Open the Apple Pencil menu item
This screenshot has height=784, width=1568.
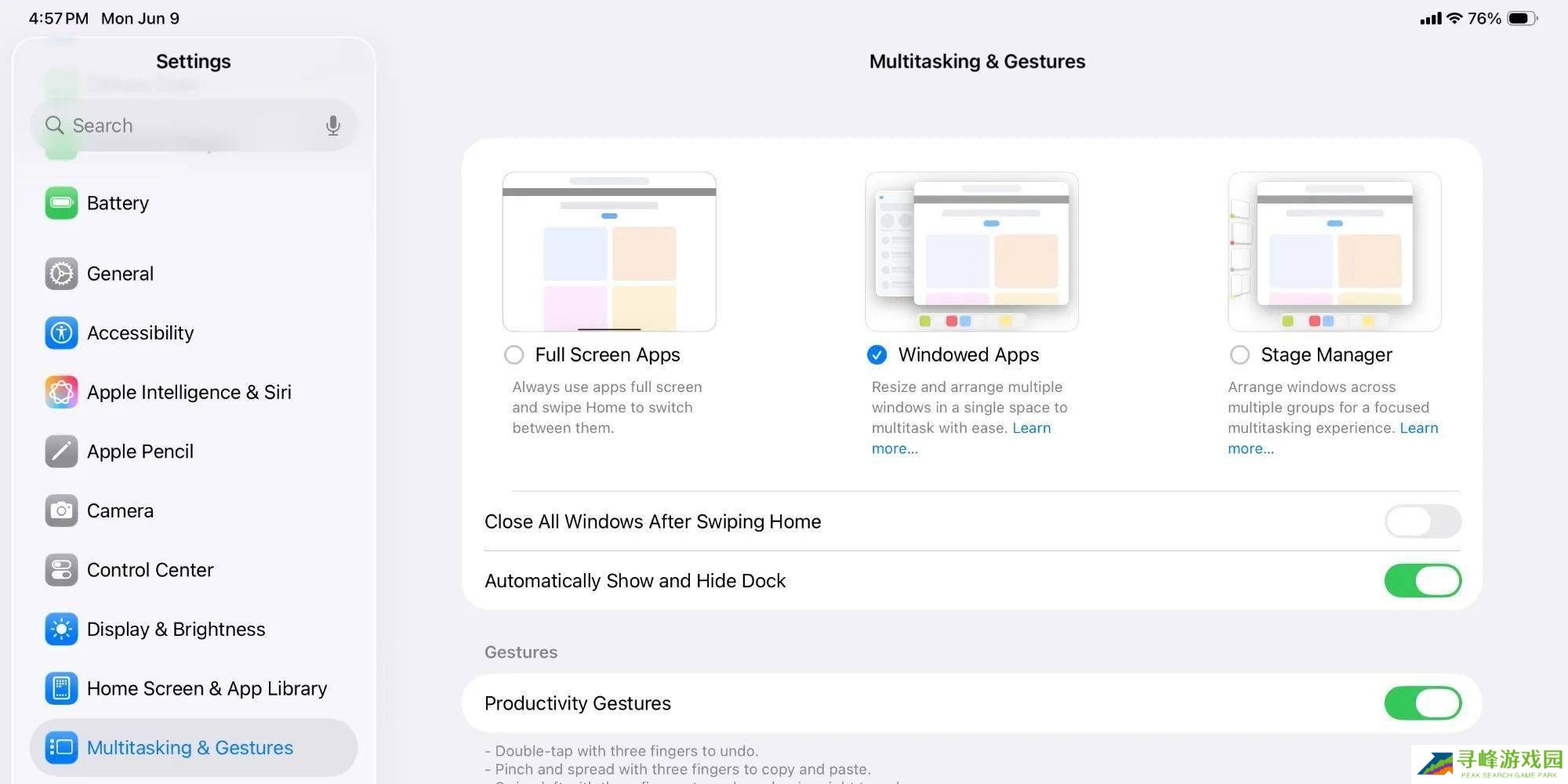click(193, 452)
